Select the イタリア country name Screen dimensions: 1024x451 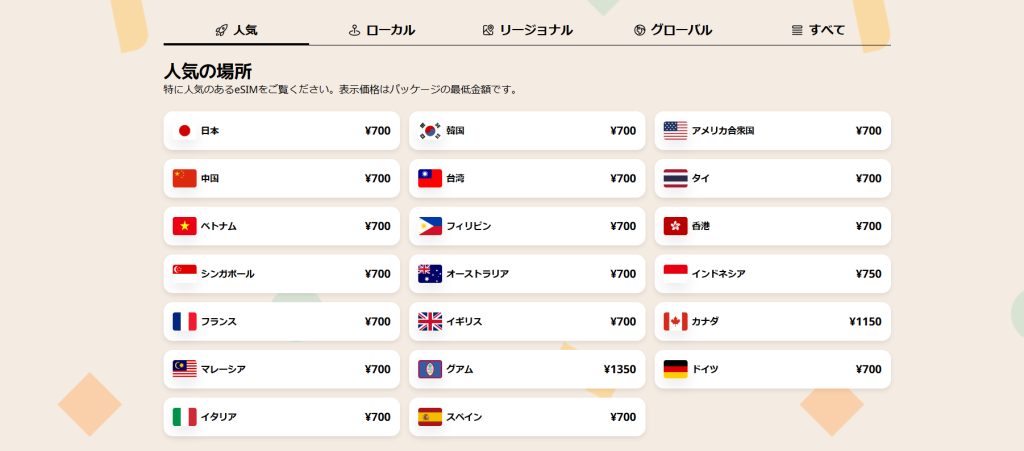click(218, 416)
